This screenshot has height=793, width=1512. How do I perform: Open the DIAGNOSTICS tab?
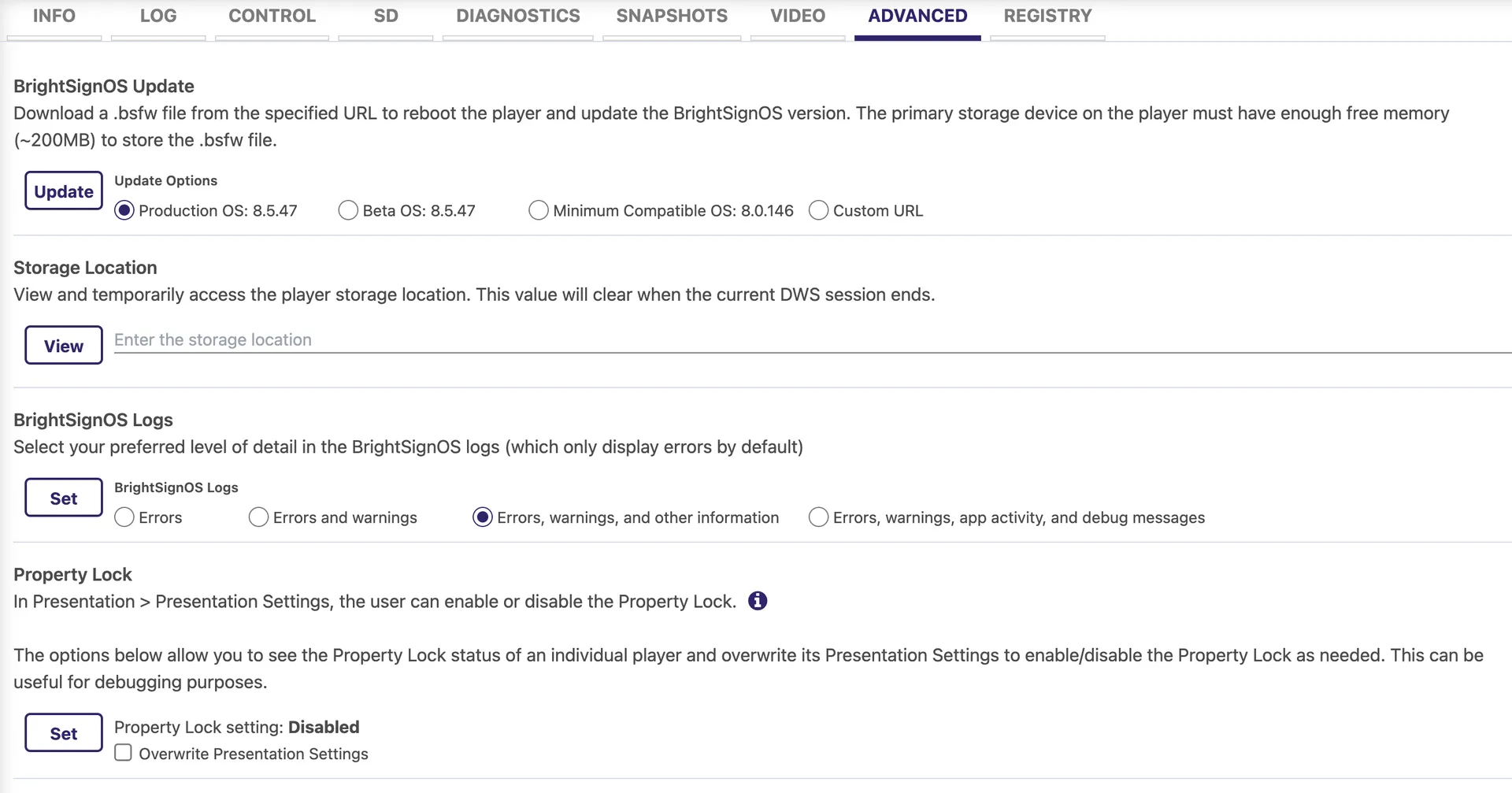518,17
